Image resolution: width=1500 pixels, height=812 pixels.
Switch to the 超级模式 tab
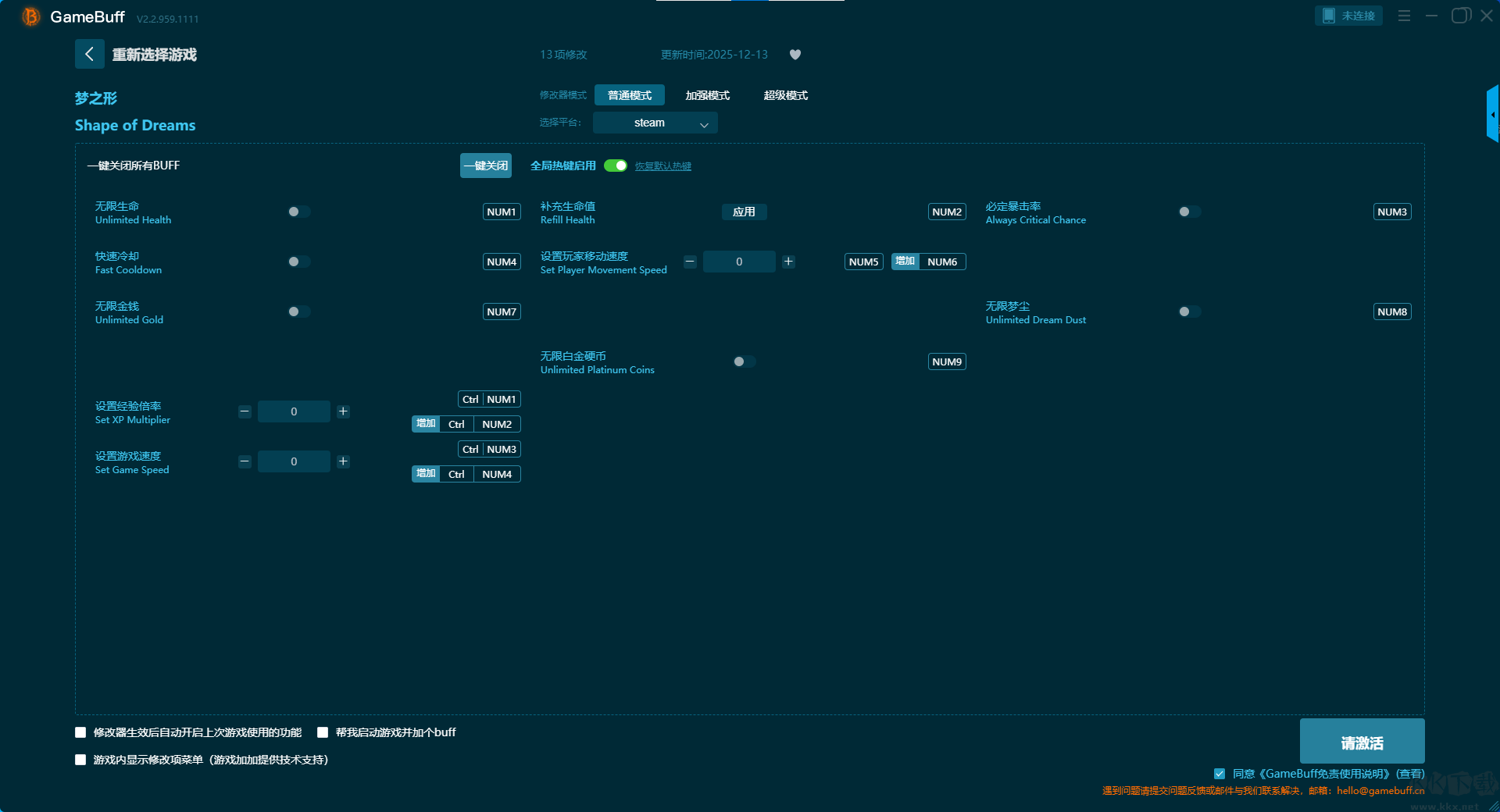pyautogui.click(x=785, y=95)
